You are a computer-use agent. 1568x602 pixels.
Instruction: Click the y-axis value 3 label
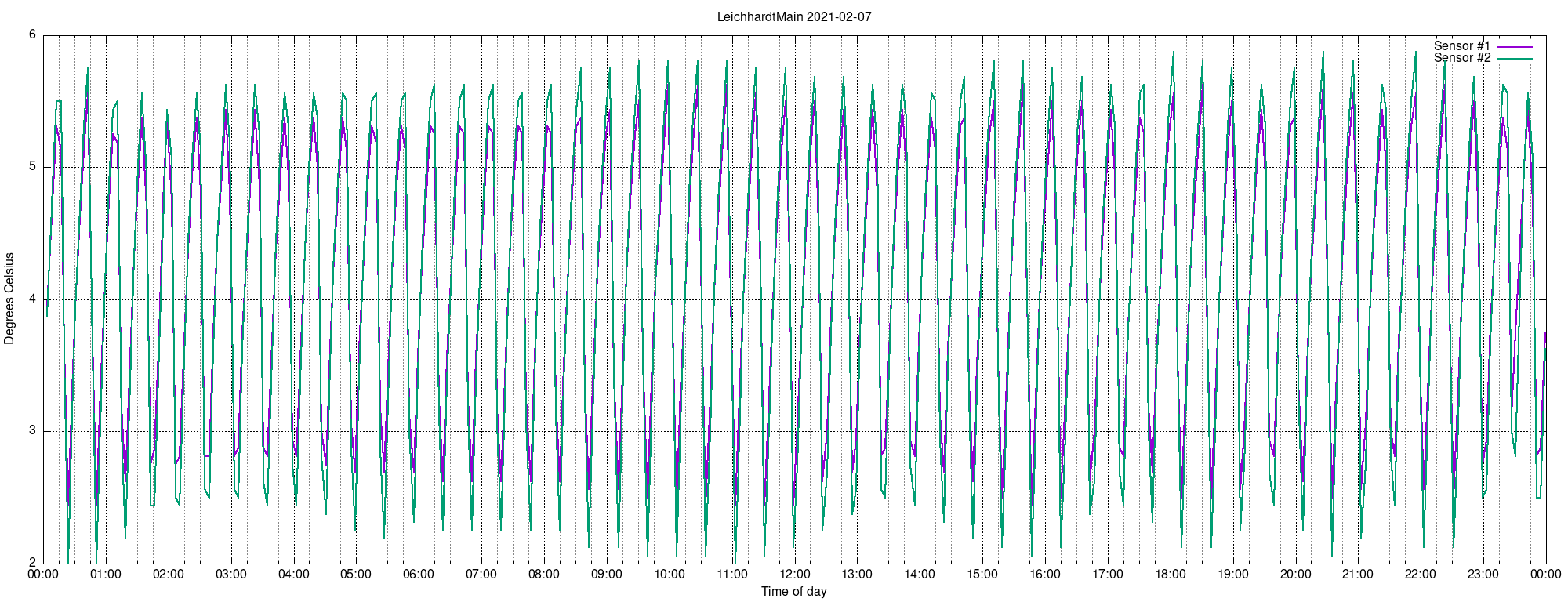pyautogui.click(x=33, y=431)
